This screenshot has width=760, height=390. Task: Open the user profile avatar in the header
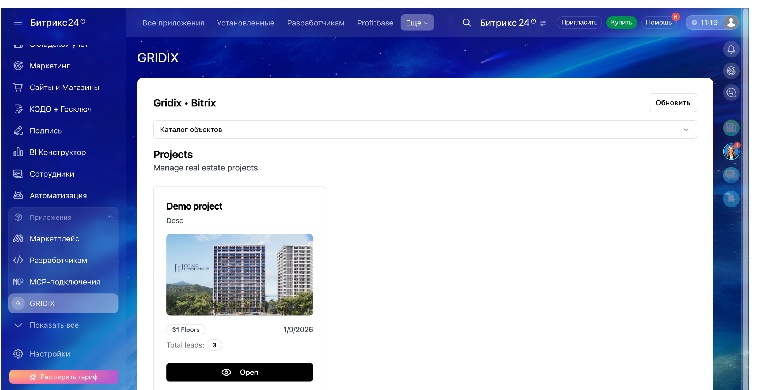(x=731, y=22)
